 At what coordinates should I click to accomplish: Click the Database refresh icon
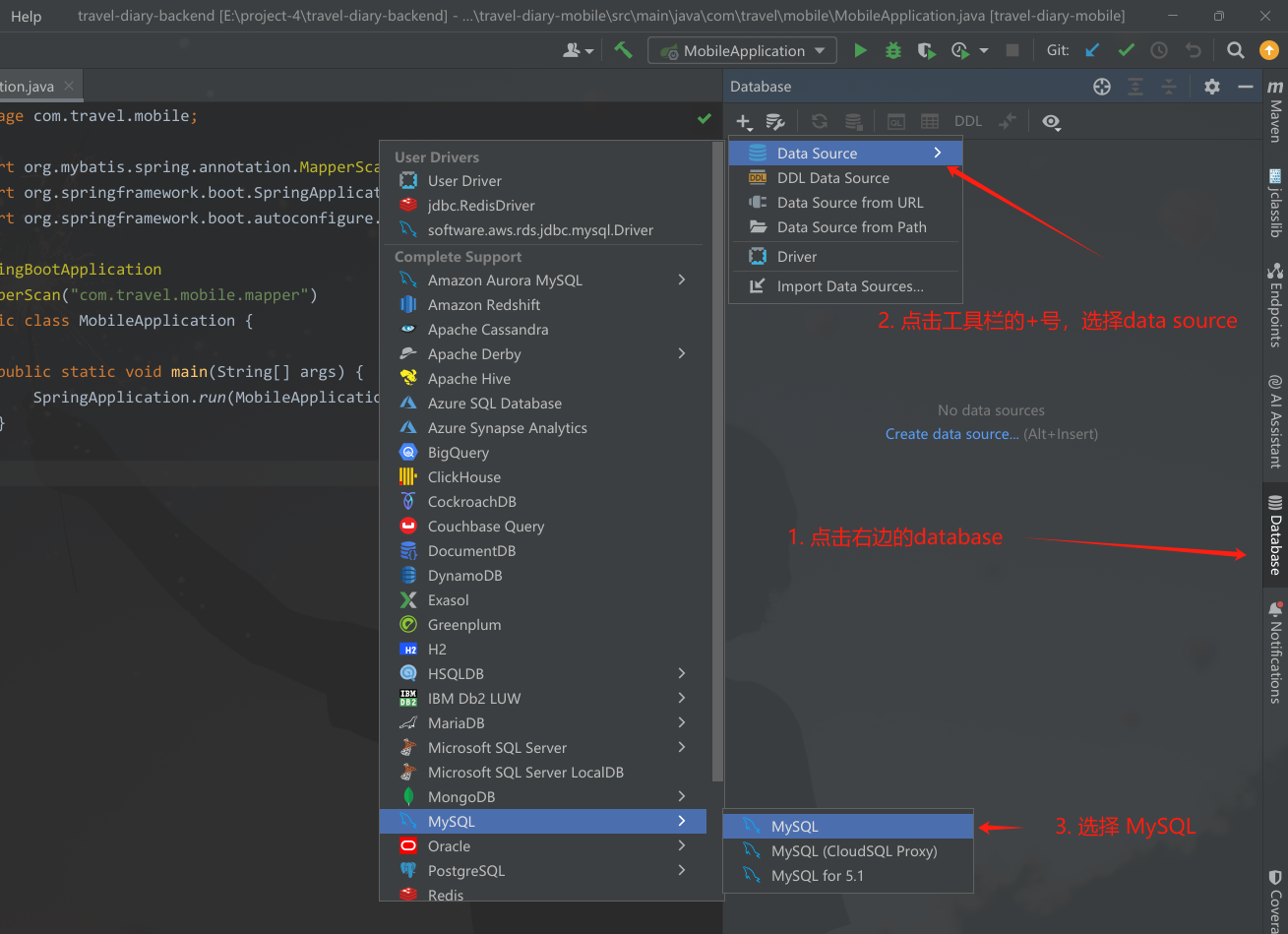[820, 122]
